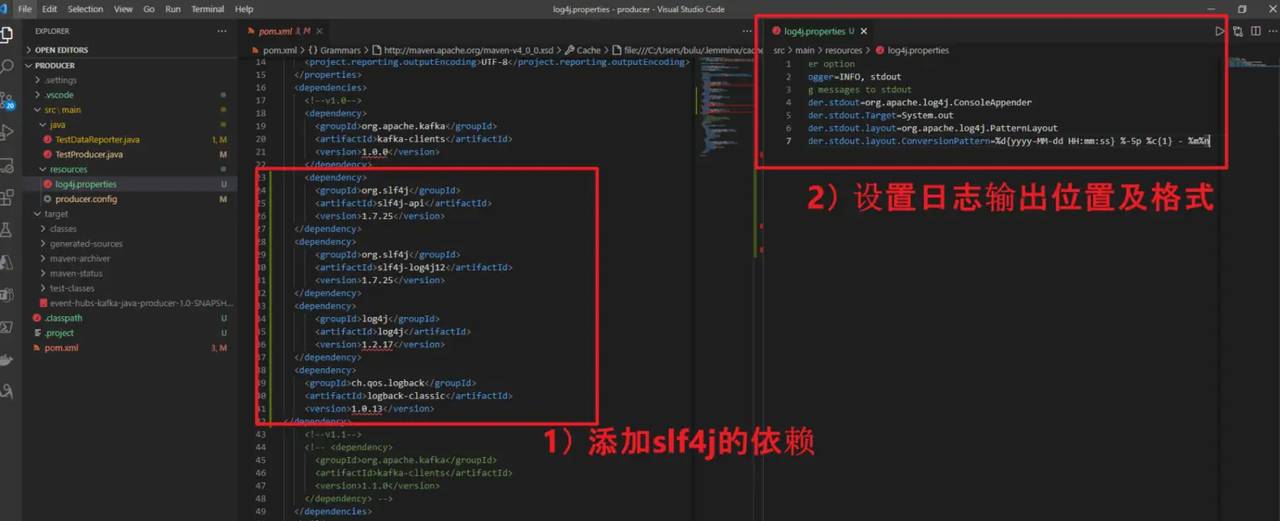The height and width of the screenshot is (521, 1280).
Task: Open the Remote Explorer view
Action: pyautogui.click(x=7, y=165)
